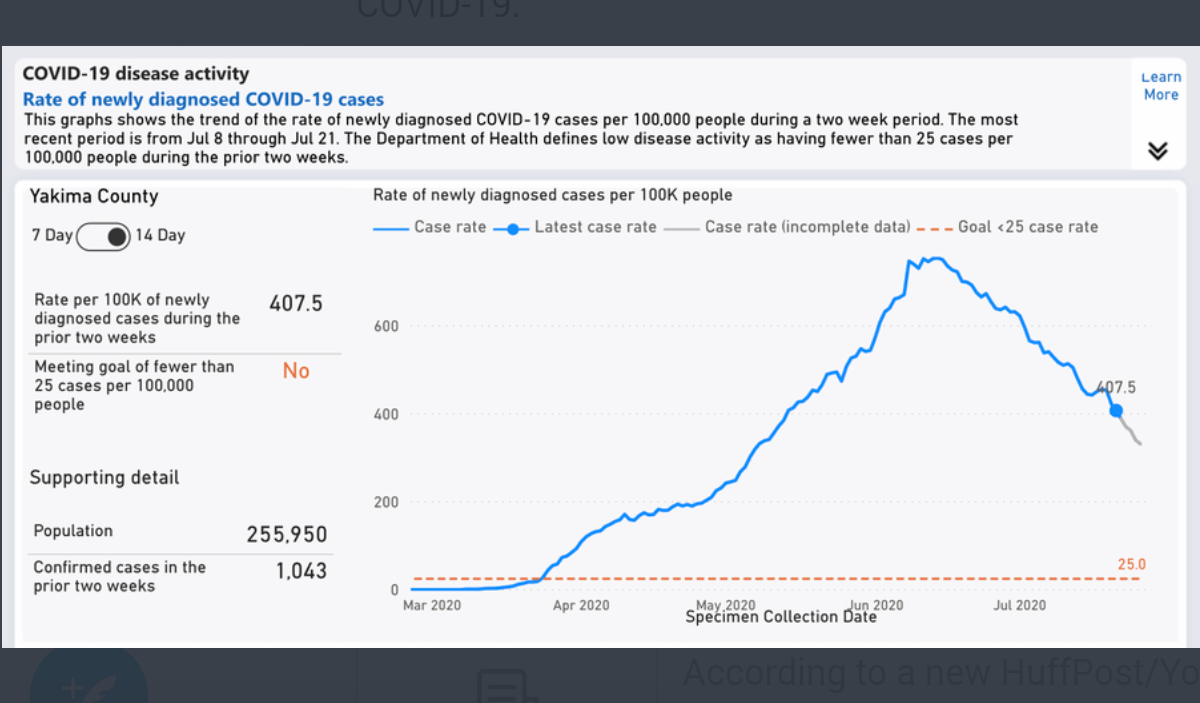Click 'Meeting goal of fewer than 25 cases' label

tap(134, 385)
